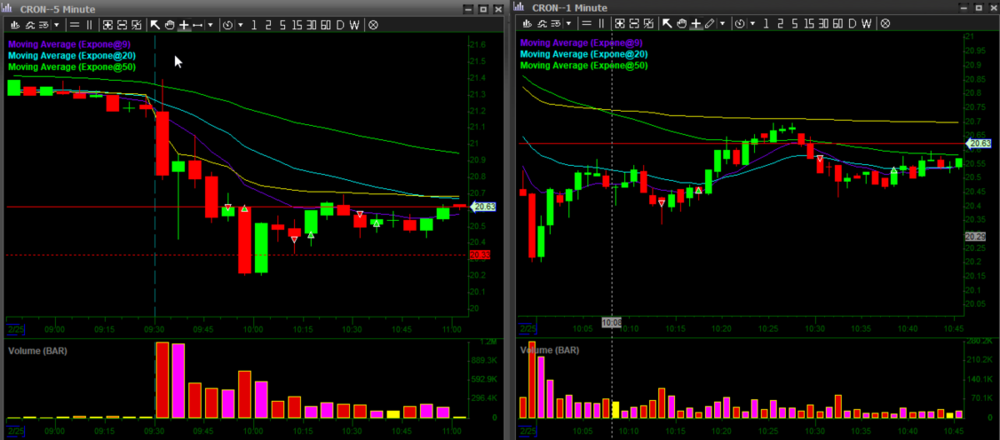The image size is (1000, 440).
Task: Click the clock interval icon in 5 Minute chart
Action: coord(228,23)
